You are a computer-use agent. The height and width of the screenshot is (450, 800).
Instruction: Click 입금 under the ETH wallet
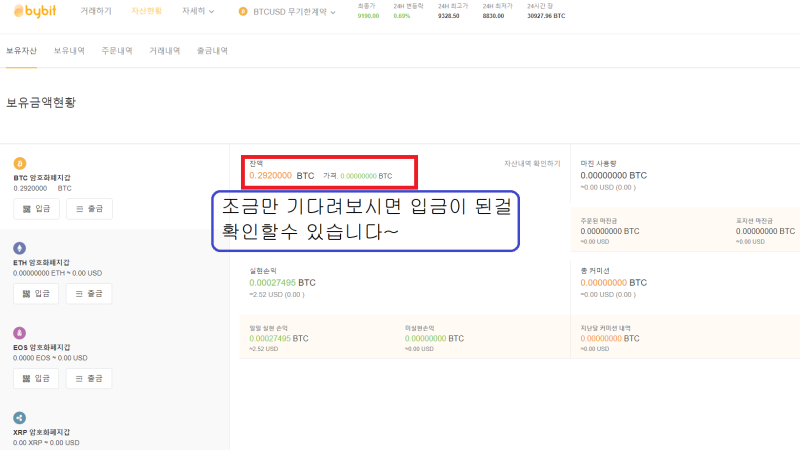click(36, 293)
